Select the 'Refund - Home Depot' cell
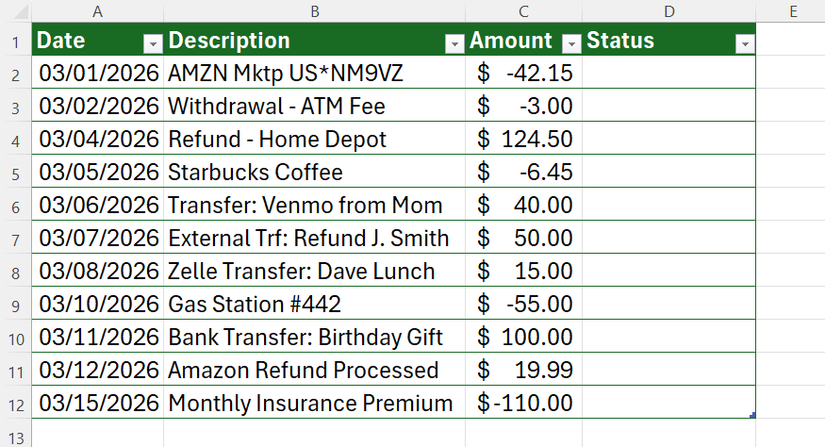 coord(277,139)
